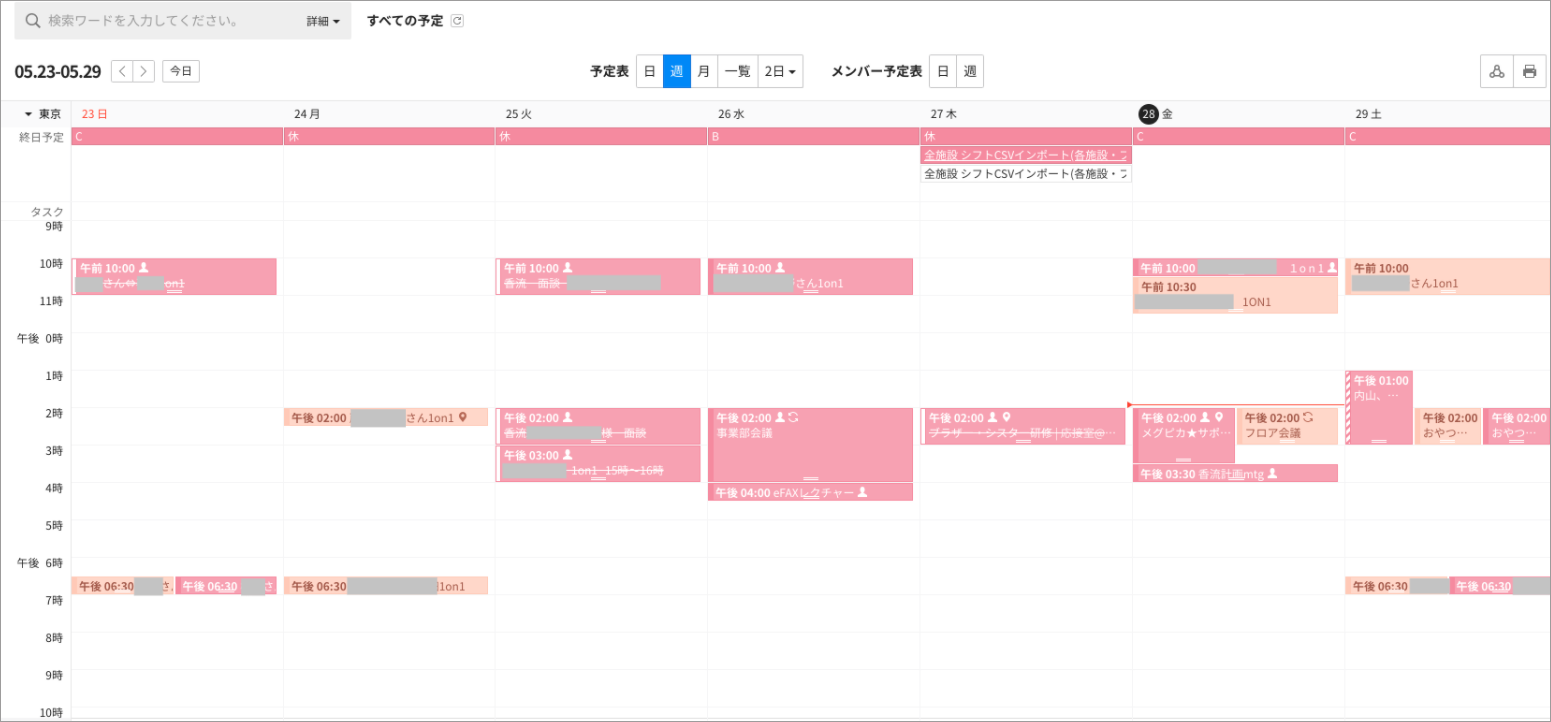Click location pin on 24月 午後 02:00 event

pos(463,417)
